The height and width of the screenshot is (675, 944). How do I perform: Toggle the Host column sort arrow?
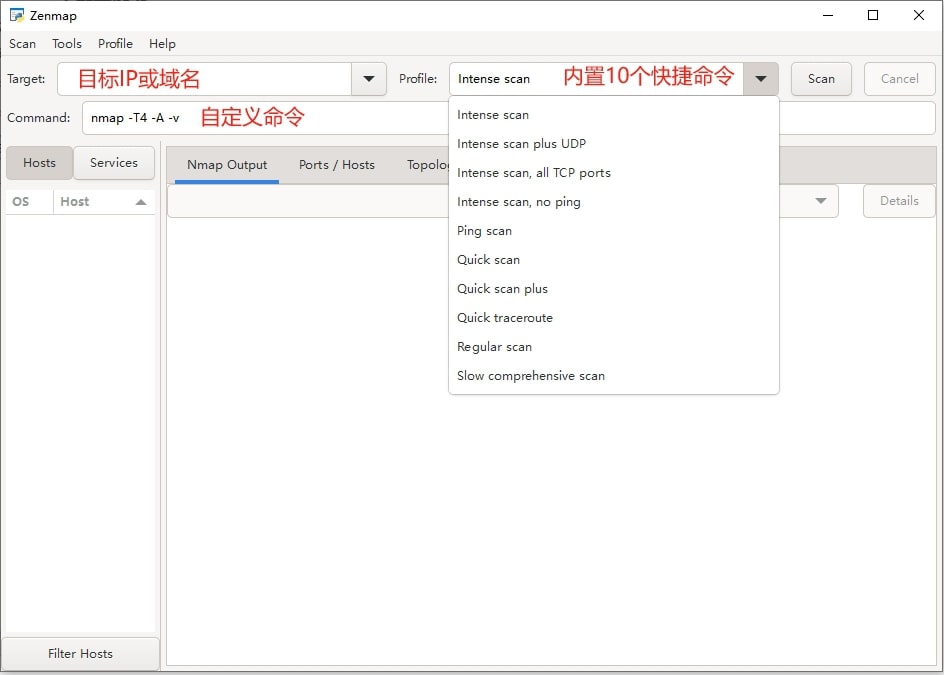coord(141,202)
